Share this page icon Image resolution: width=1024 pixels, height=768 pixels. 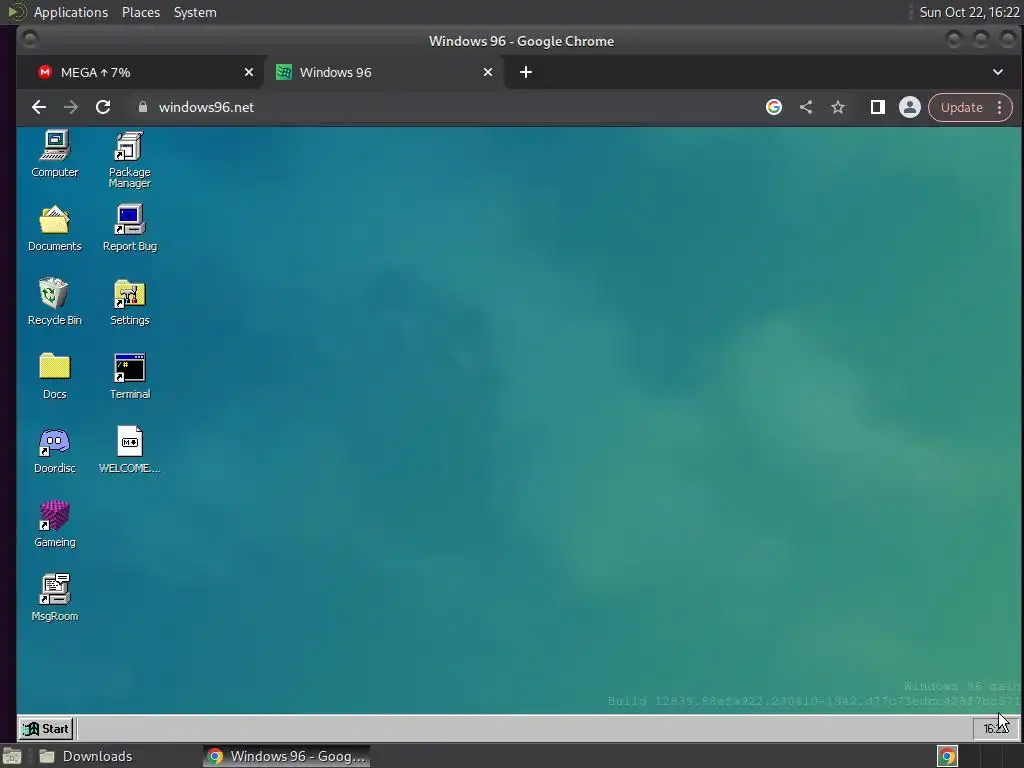click(x=806, y=107)
